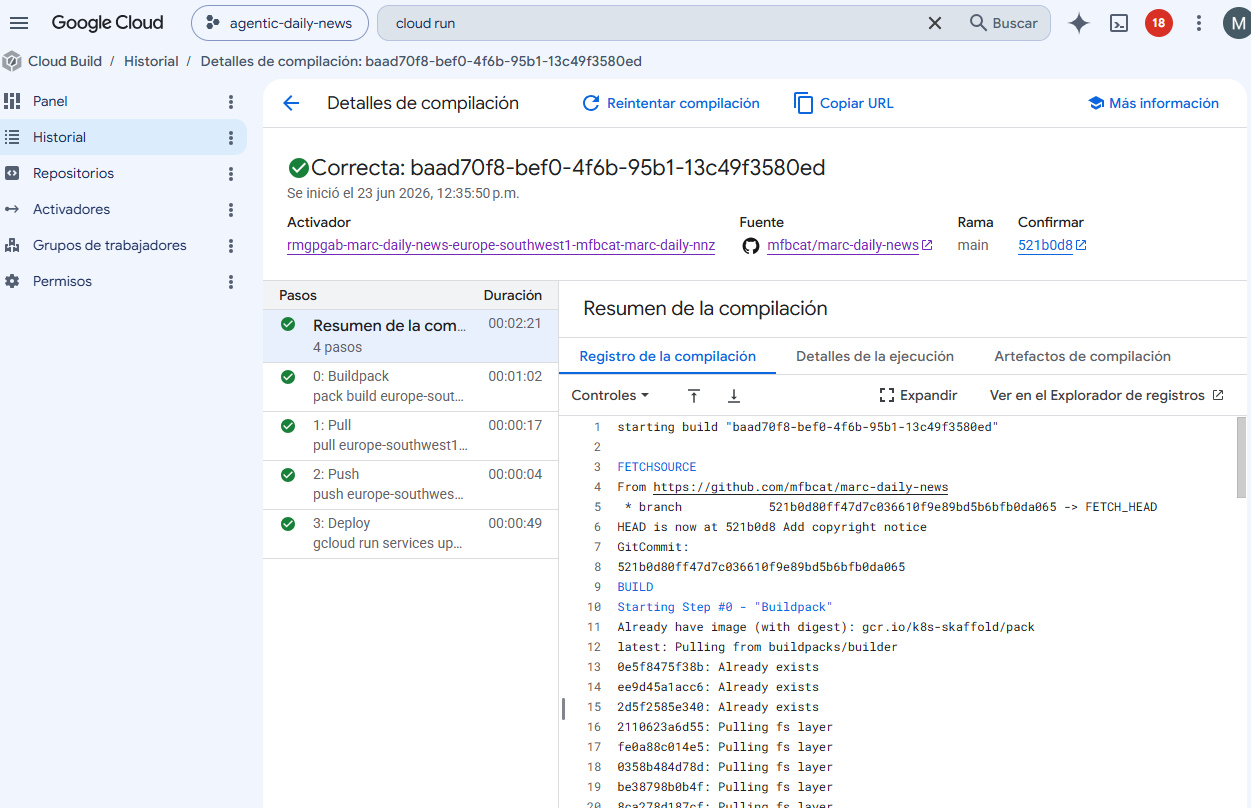Select step 3: Deploy
Viewport: 1251px width, 808px height.
pyautogui.click(x=410, y=533)
